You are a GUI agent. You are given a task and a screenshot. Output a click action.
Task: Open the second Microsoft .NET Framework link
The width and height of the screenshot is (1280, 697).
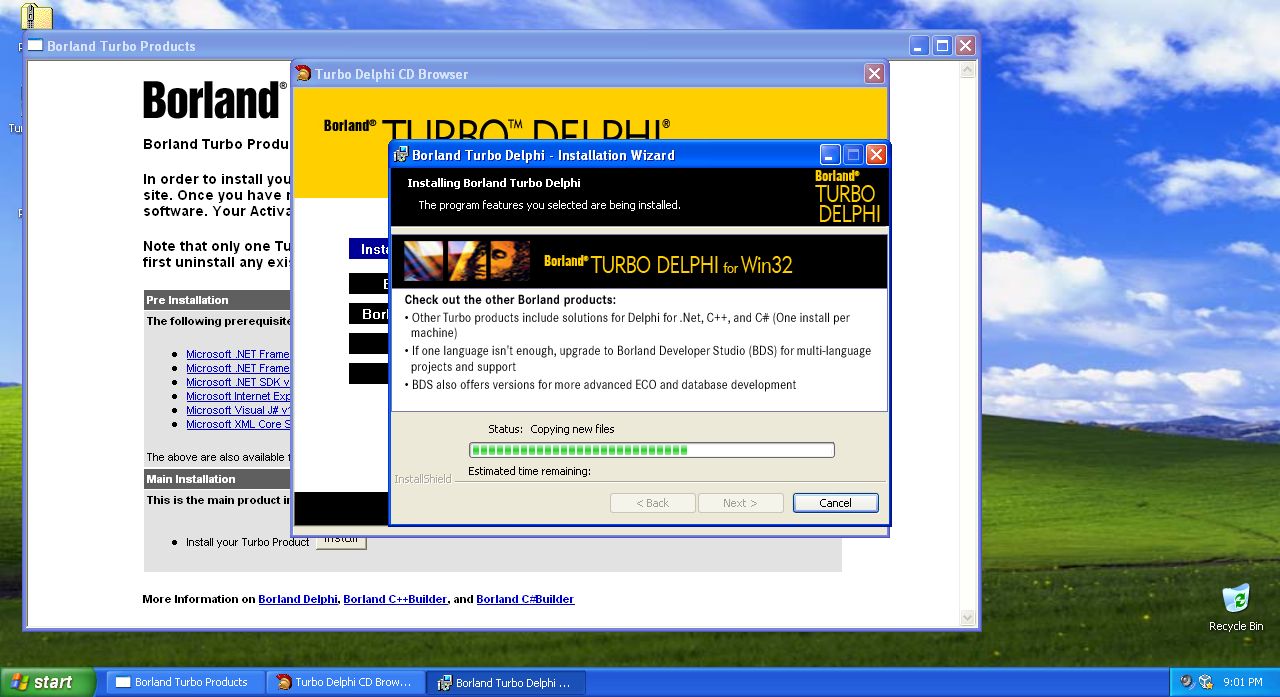[x=238, y=368]
